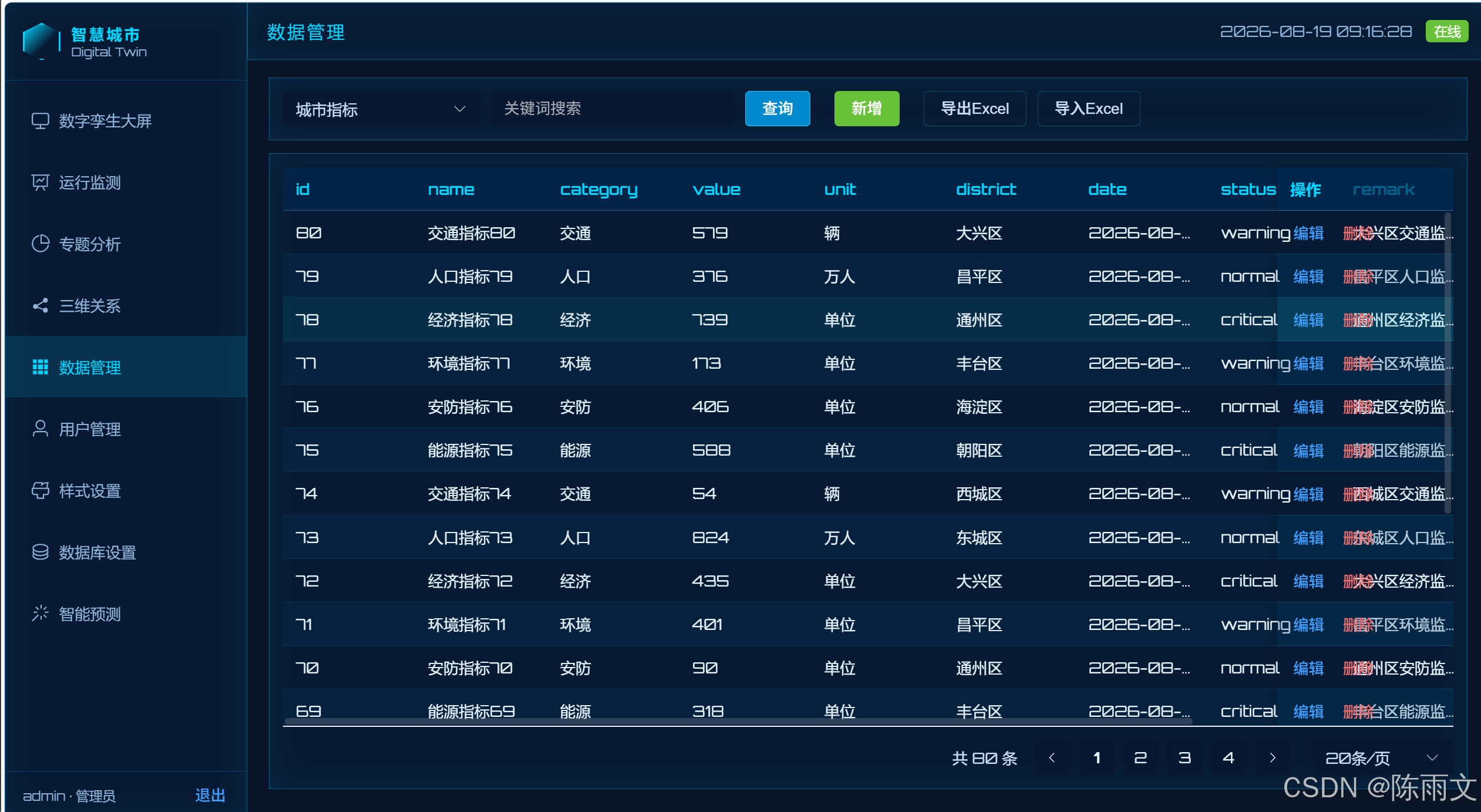
Task: Click 编辑 for row 环境指标71
Action: (x=1308, y=625)
